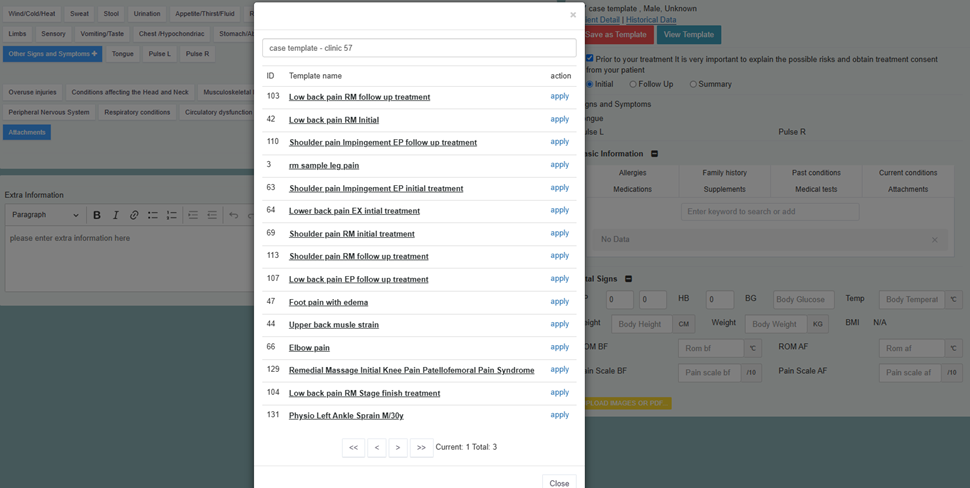970x488 pixels.
Task: Jump to the last page of templates
Action: click(421, 448)
